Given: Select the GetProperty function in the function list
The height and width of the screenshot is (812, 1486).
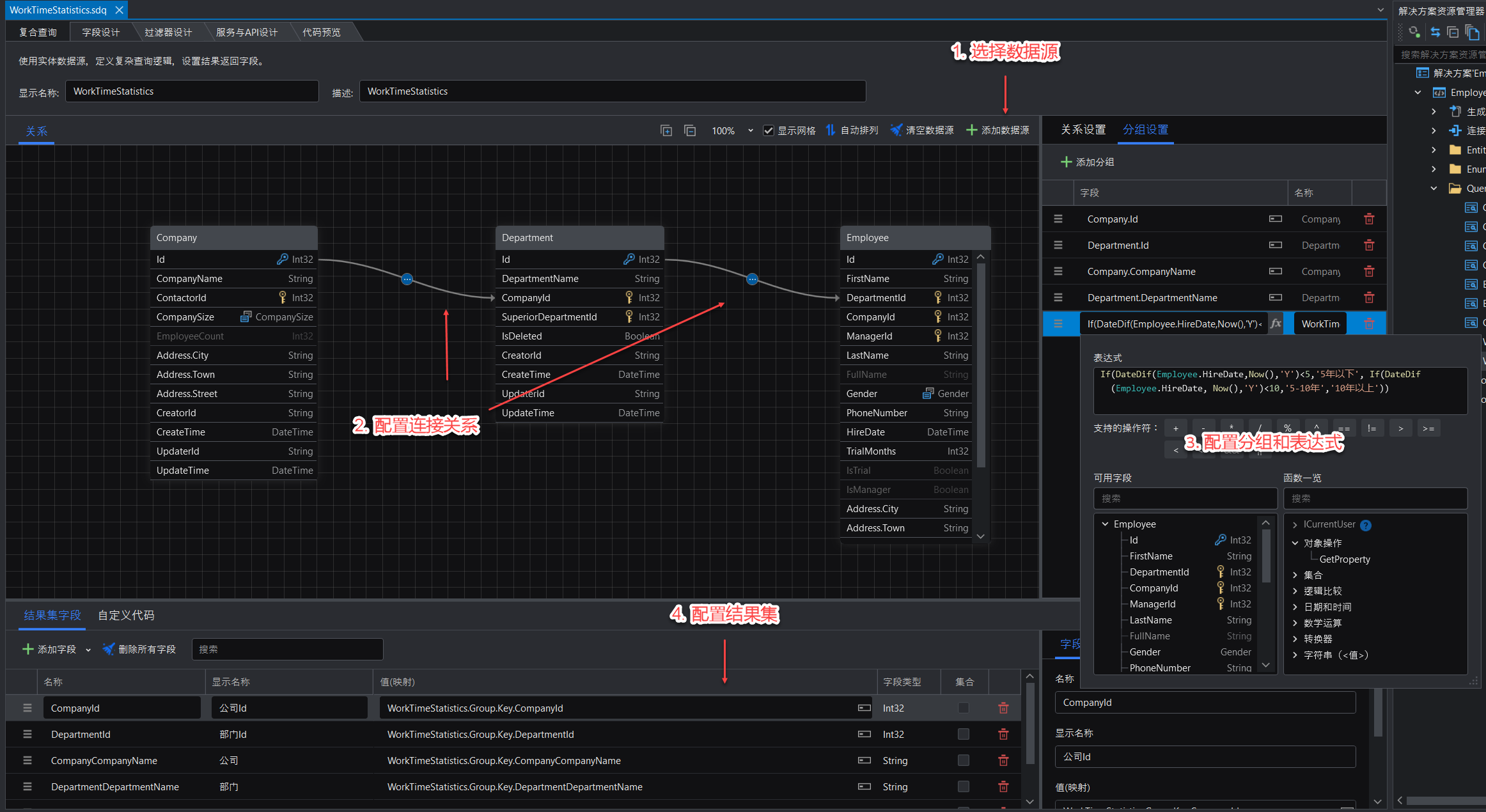Looking at the screenshot, I should [1345, 559].
